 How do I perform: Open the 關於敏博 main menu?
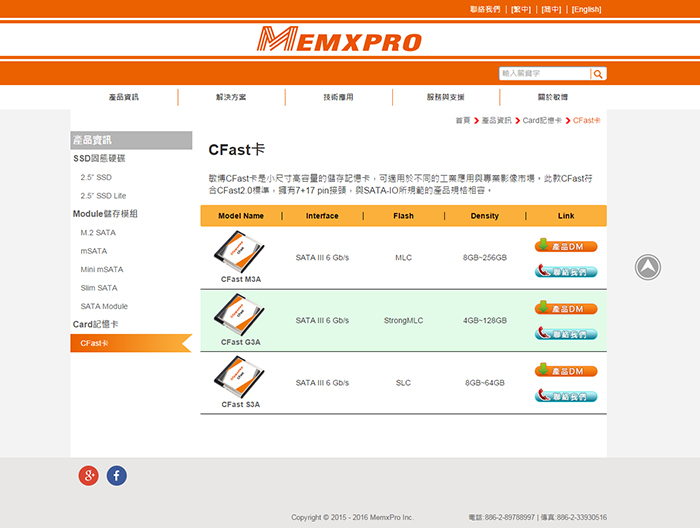coord(553,97)
